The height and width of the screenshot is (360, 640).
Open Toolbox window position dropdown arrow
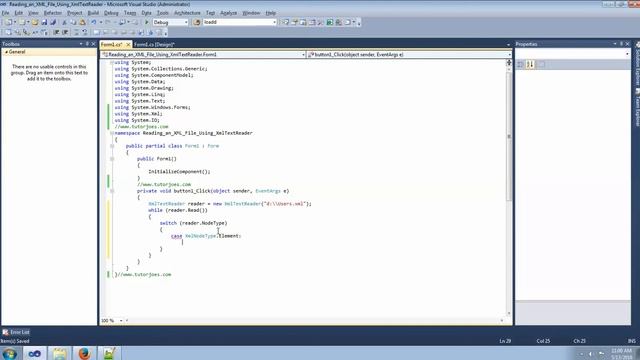pos(81,44)
